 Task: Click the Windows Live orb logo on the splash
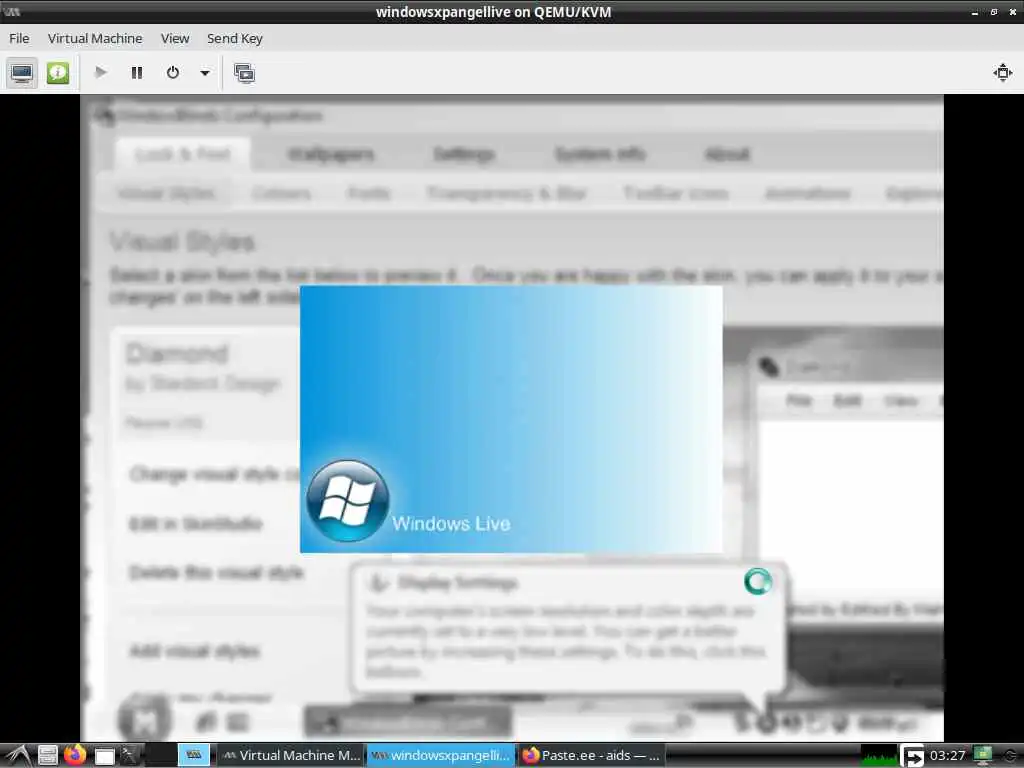348,502
